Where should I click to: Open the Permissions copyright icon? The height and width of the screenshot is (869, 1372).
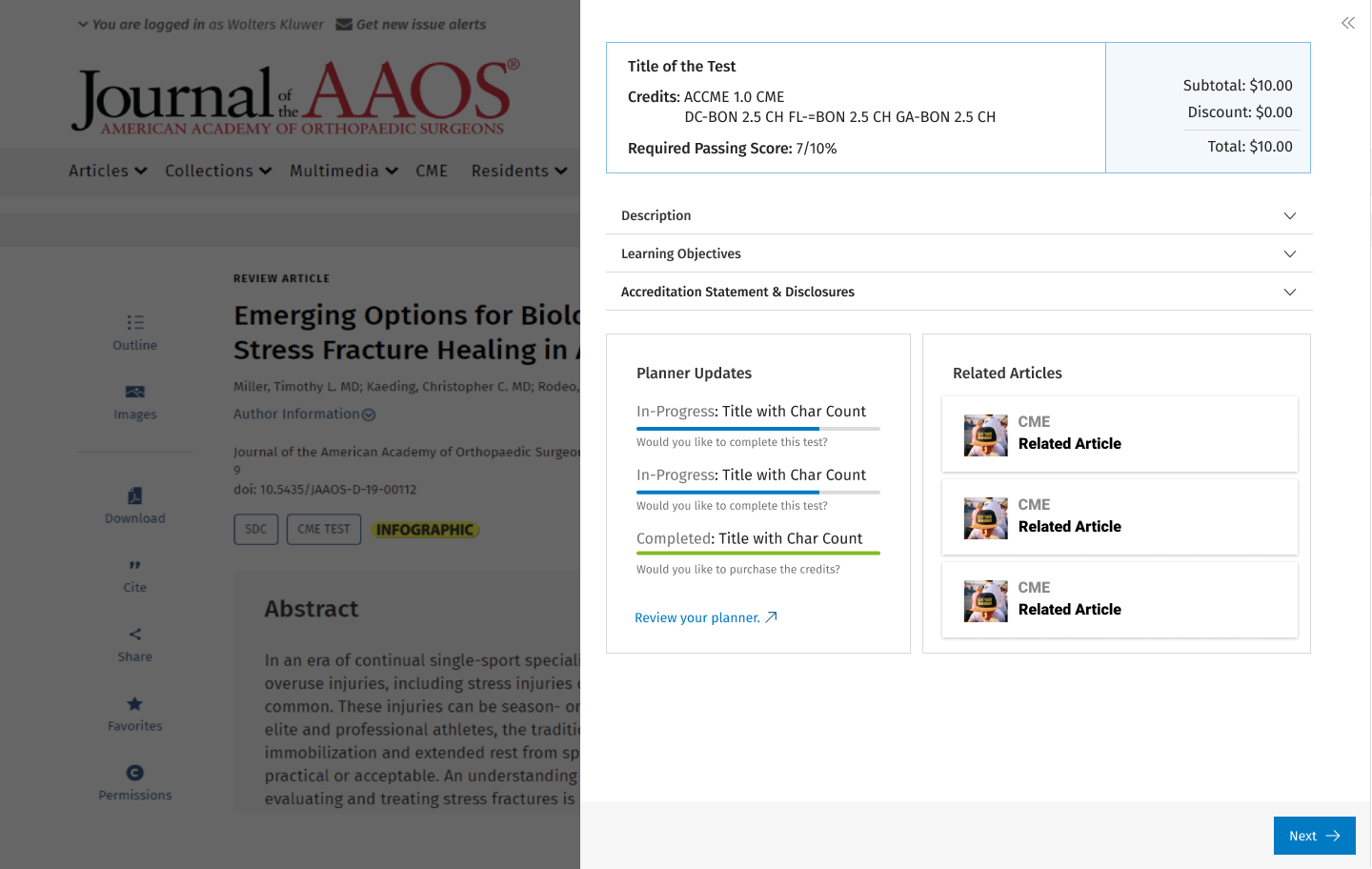[x=135, y=773]
